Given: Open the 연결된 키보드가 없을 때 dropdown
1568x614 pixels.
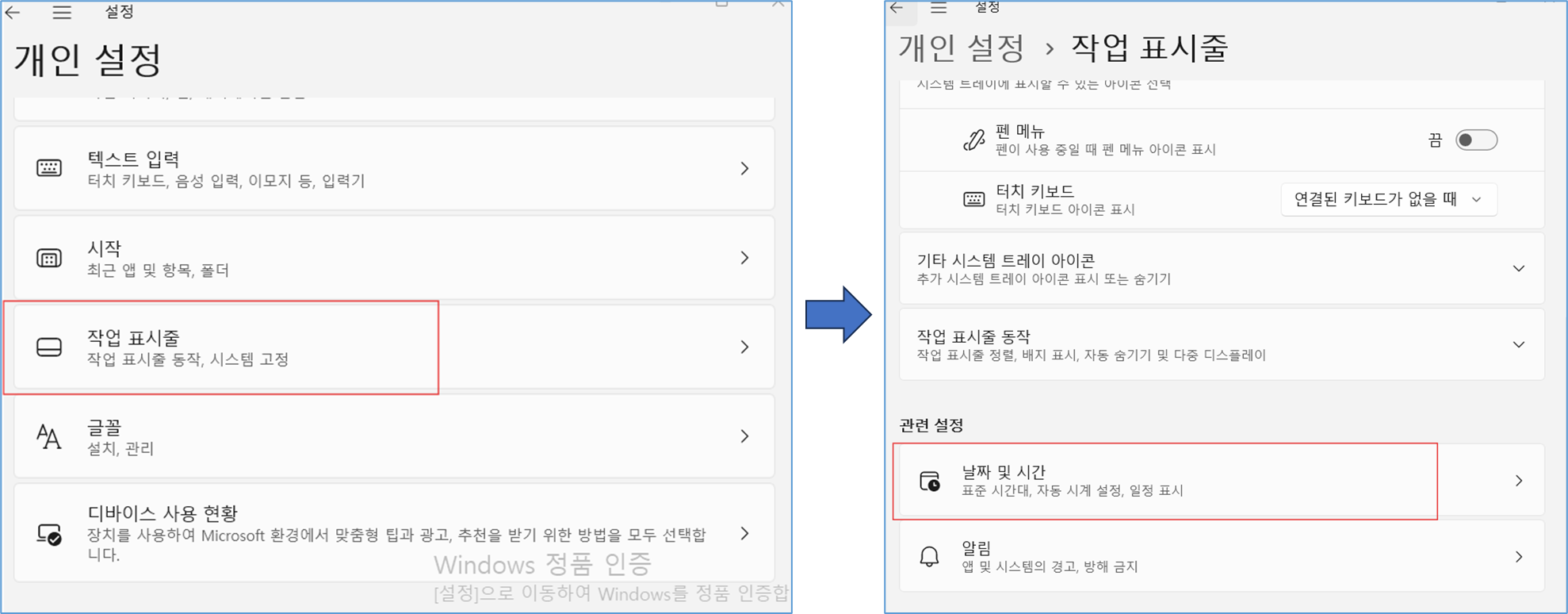Looking at the screenshot, I should point(1389,200).
